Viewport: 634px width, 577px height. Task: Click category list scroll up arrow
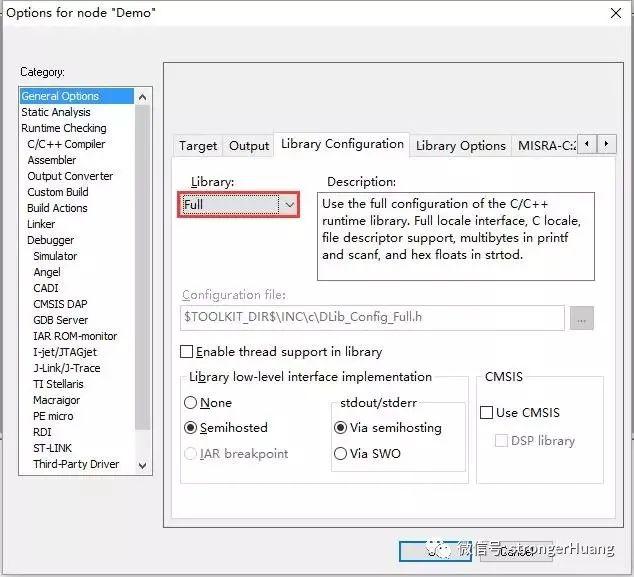tap(142, 97)
